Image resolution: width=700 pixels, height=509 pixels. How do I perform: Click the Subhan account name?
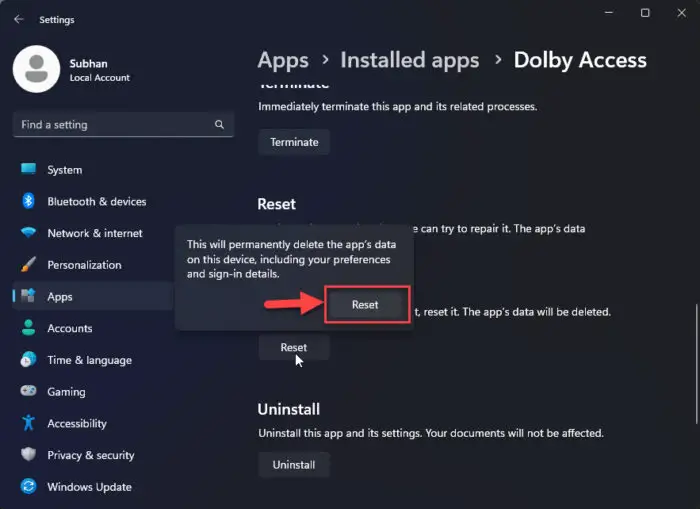(x=88, y=63)
